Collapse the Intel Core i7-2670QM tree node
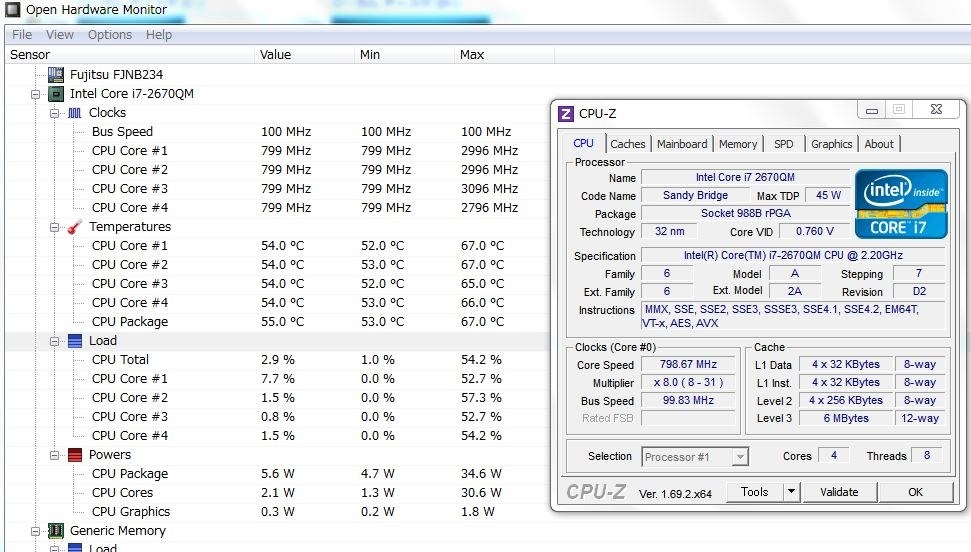971x552 pixels. tap(35, 95)
